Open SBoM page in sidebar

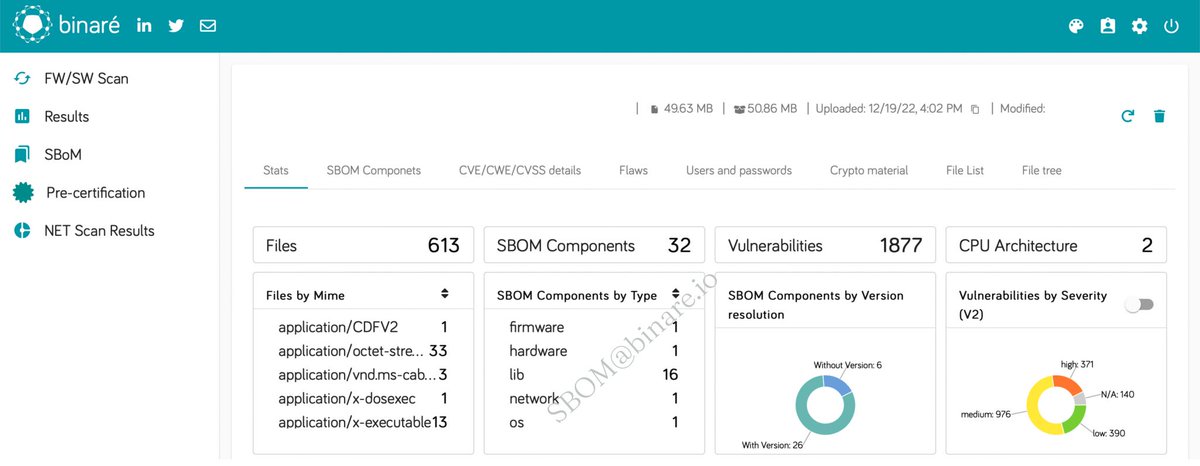62,154
